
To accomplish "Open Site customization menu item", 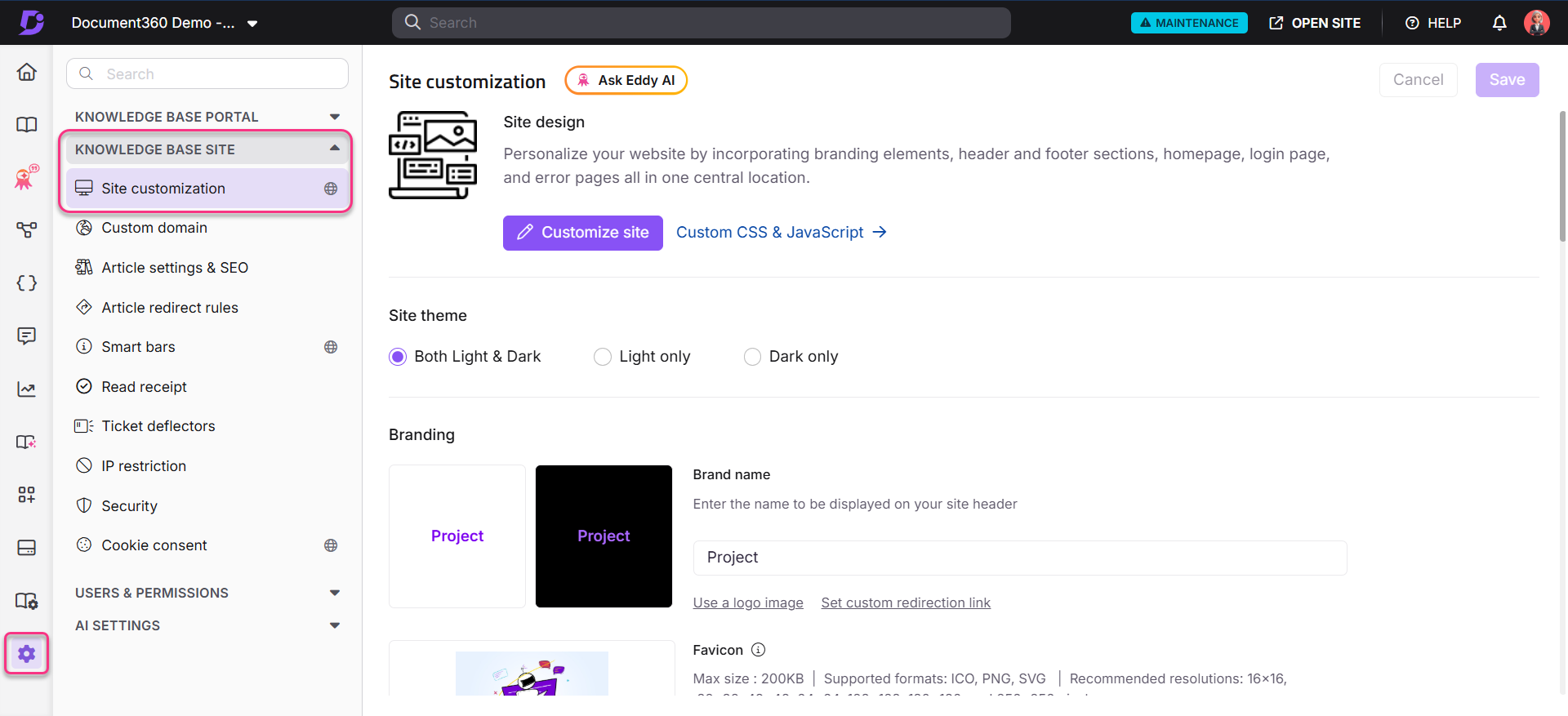I will coord(207,189).
